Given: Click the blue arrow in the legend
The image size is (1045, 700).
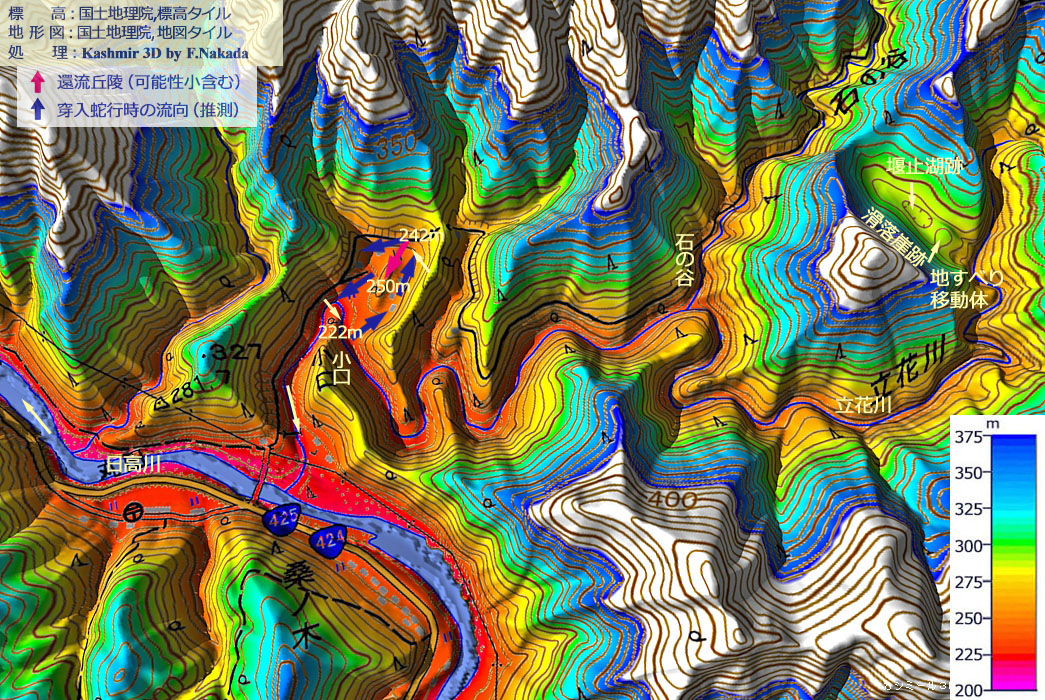Looking at the screenshot, I should tap(37, 109).
